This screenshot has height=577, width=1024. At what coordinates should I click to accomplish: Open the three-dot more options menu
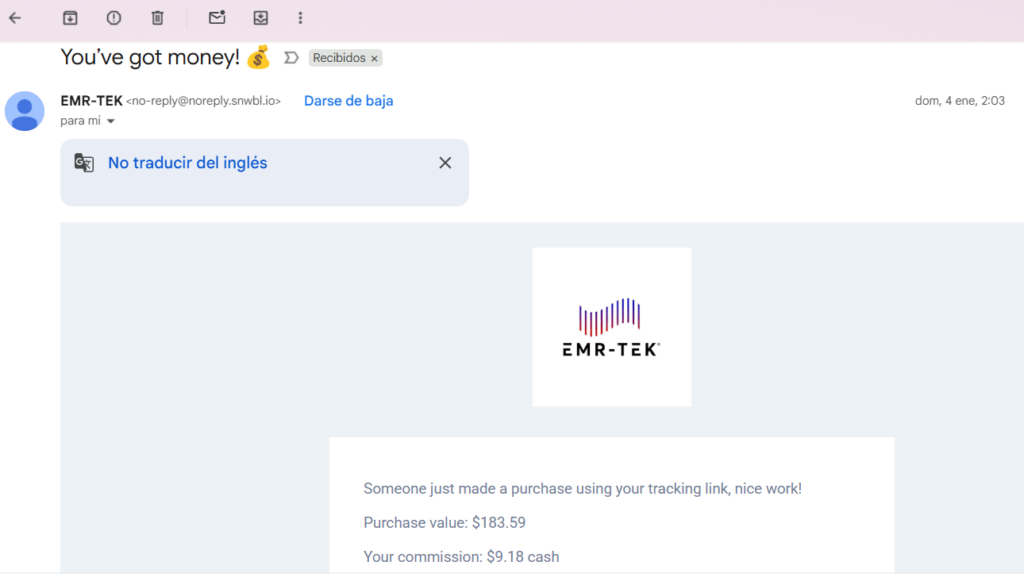click(301, 18)
